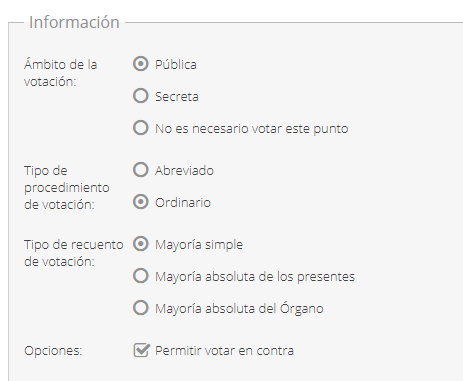Click the 'Opciones:' field label
Viewport: 463px width, 381px height.
pyautogui.click(x=53, y=351)
